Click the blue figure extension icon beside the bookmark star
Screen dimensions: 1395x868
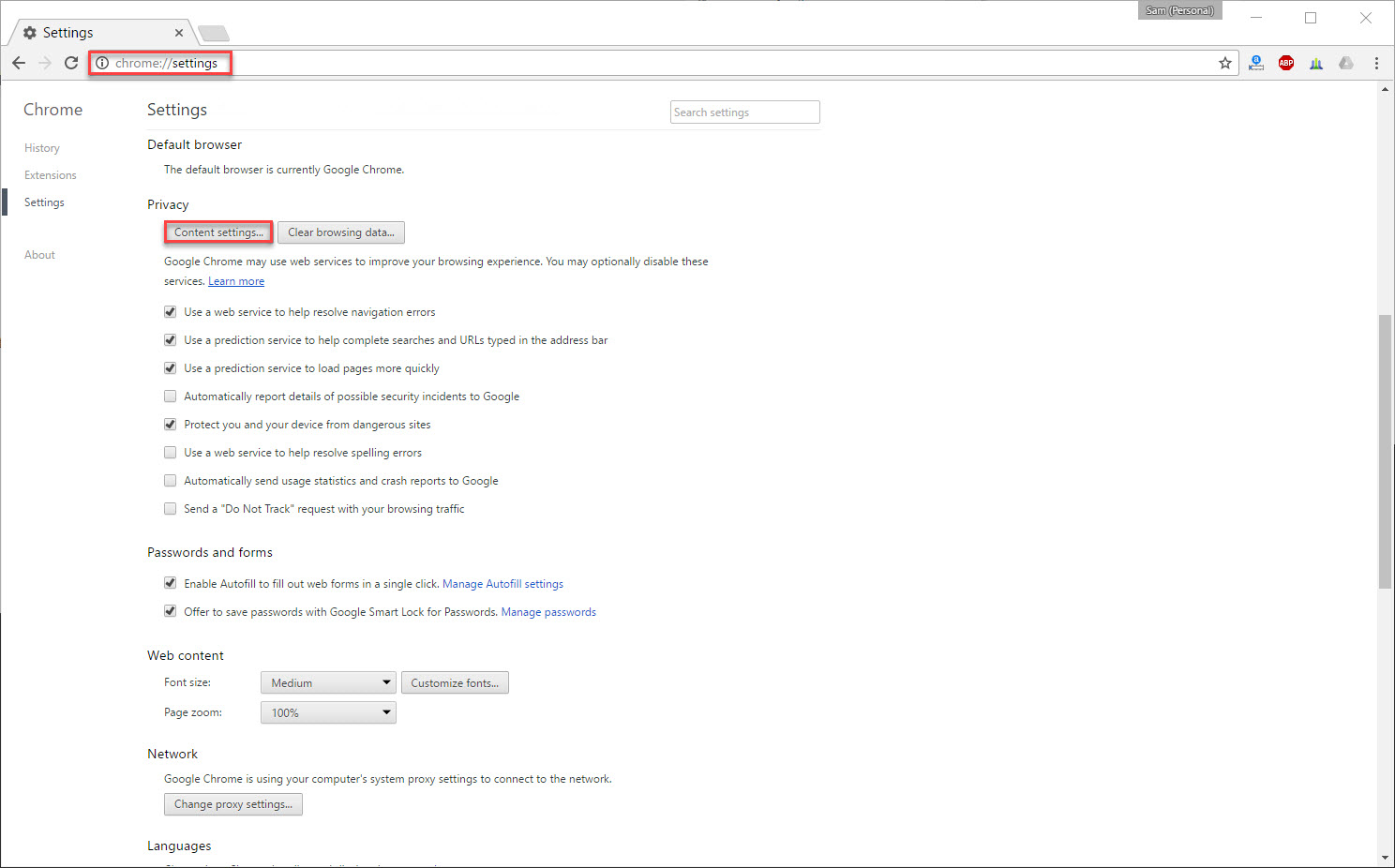(x=1256, y=63)
